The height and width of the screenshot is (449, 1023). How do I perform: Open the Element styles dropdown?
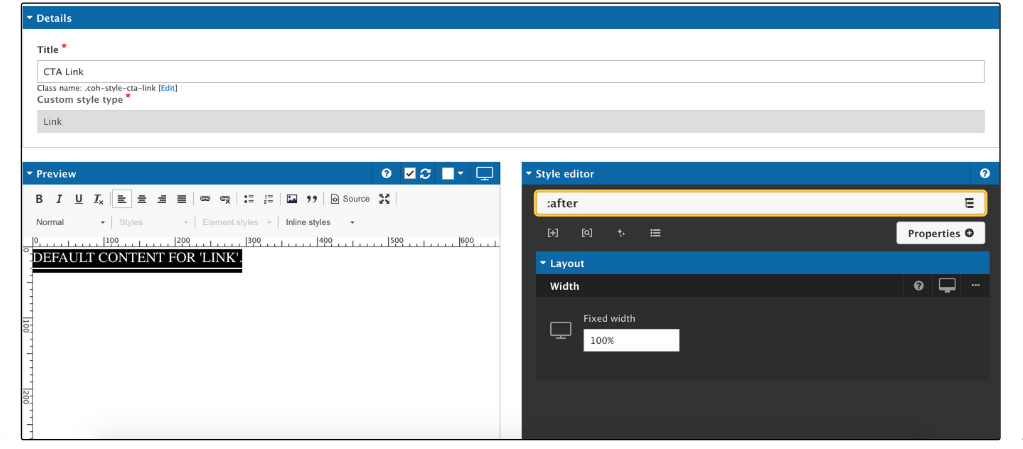click(237, 223)
